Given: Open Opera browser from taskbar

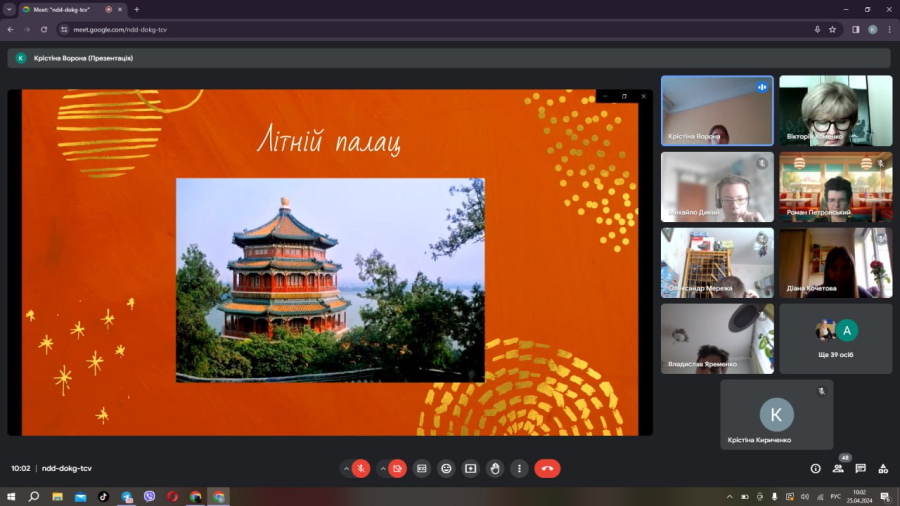Looking at the screenshot, I should (172, 497).
